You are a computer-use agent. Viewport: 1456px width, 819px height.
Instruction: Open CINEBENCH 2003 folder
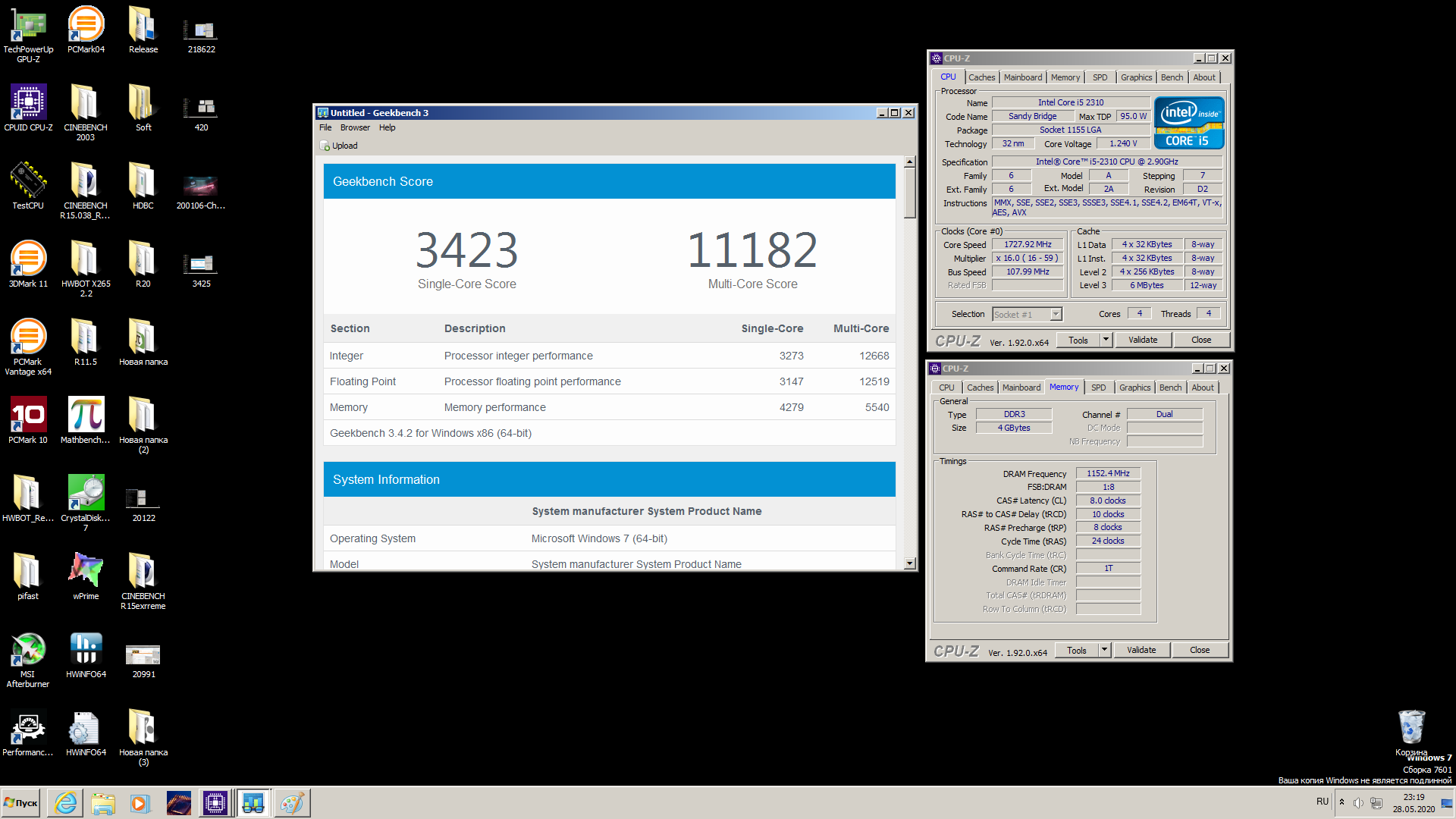pos(86,112)
